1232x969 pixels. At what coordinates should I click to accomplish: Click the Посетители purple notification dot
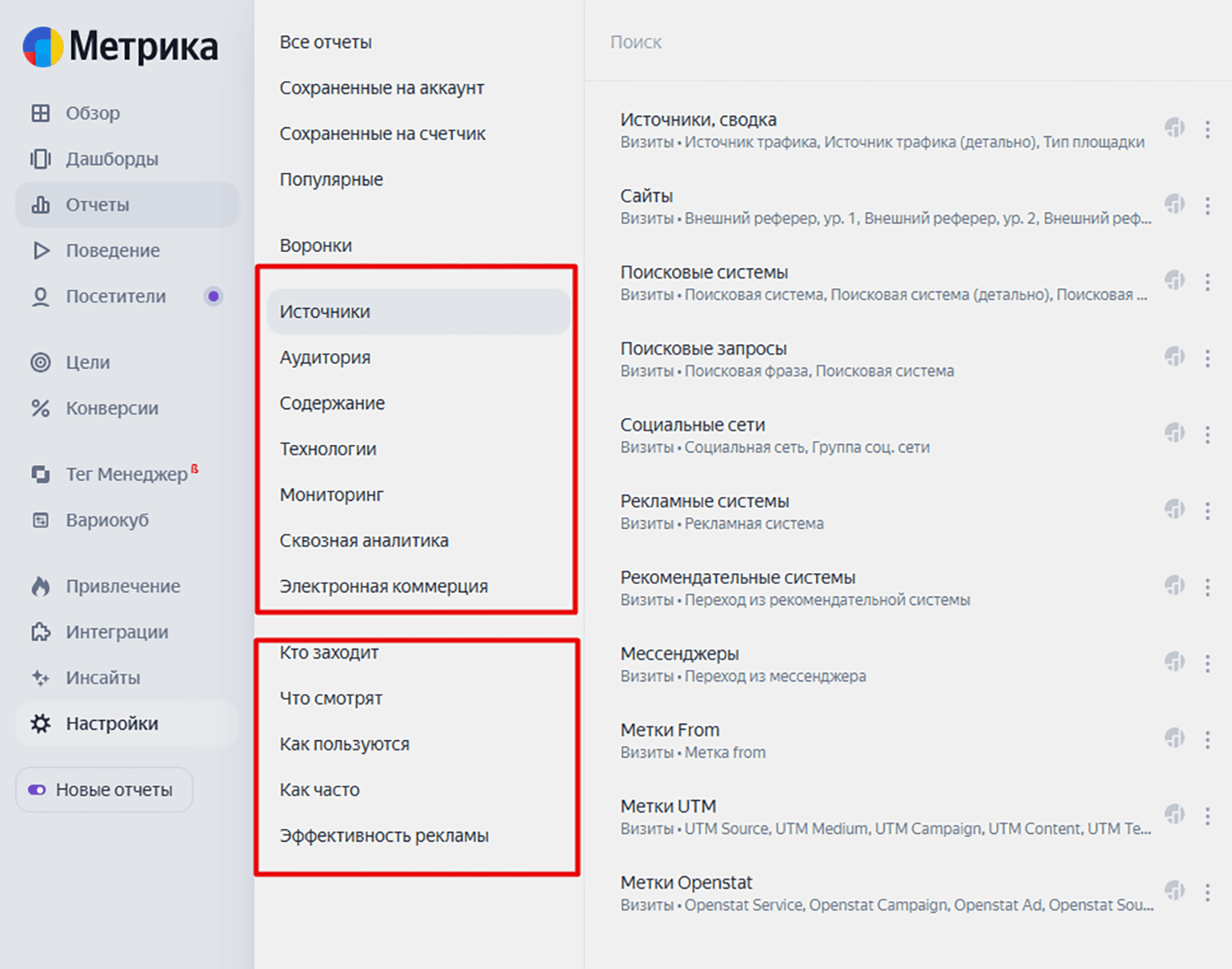[214, 297]
